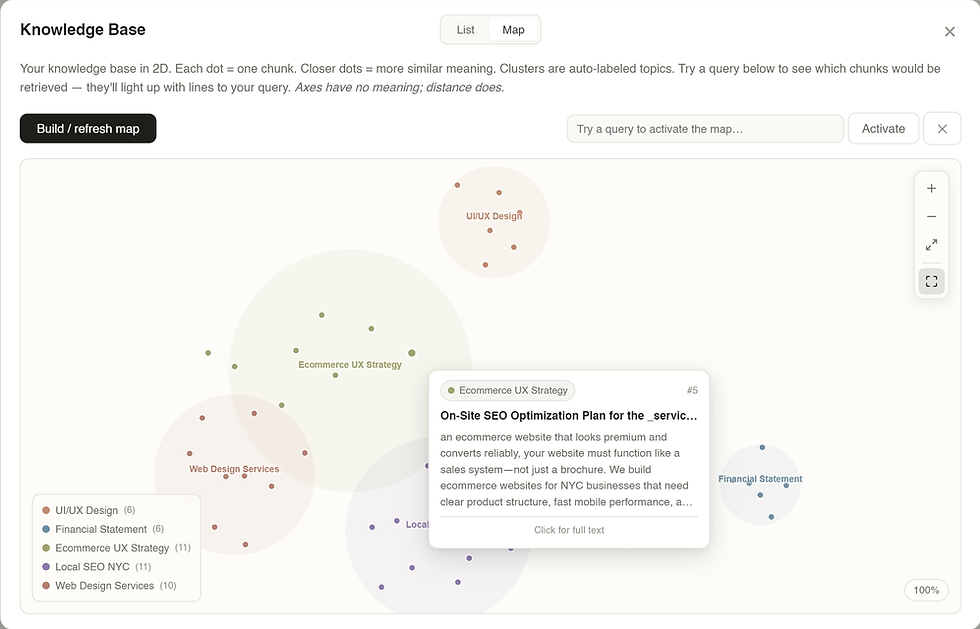Open full text of the chunk tooltip
This screenshot has width=980, height=629.
tap(569, 530)
